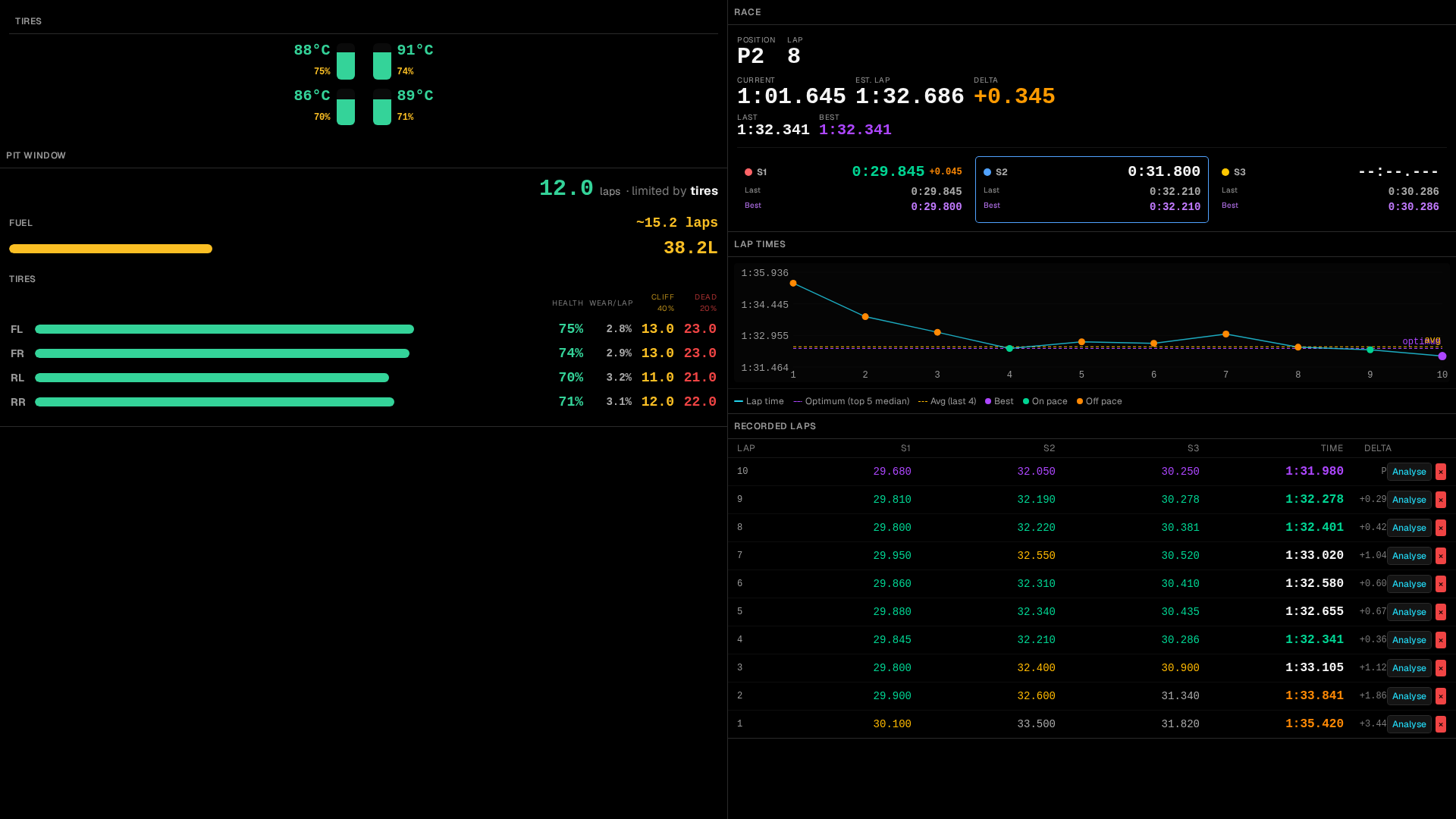
Task: Click the yellow fuel level bar
Action: click(111, 249)
